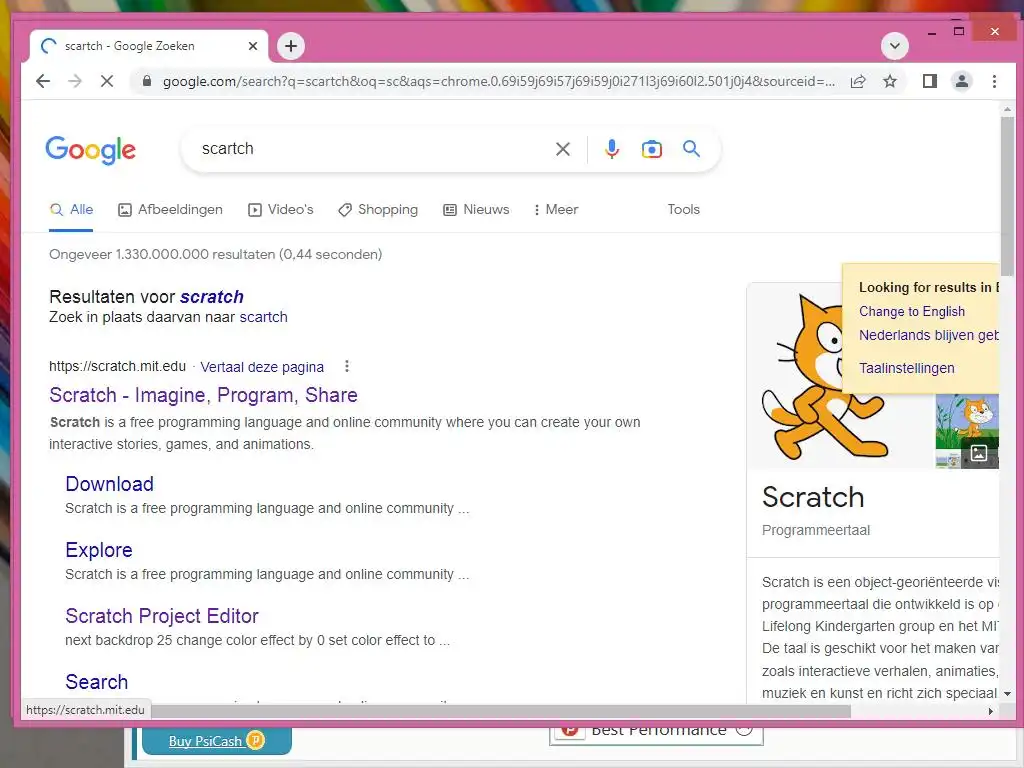Open Scratch Project Editor sitelink
The height and width of the screenshot is (768, 1024).
(161, 616)
